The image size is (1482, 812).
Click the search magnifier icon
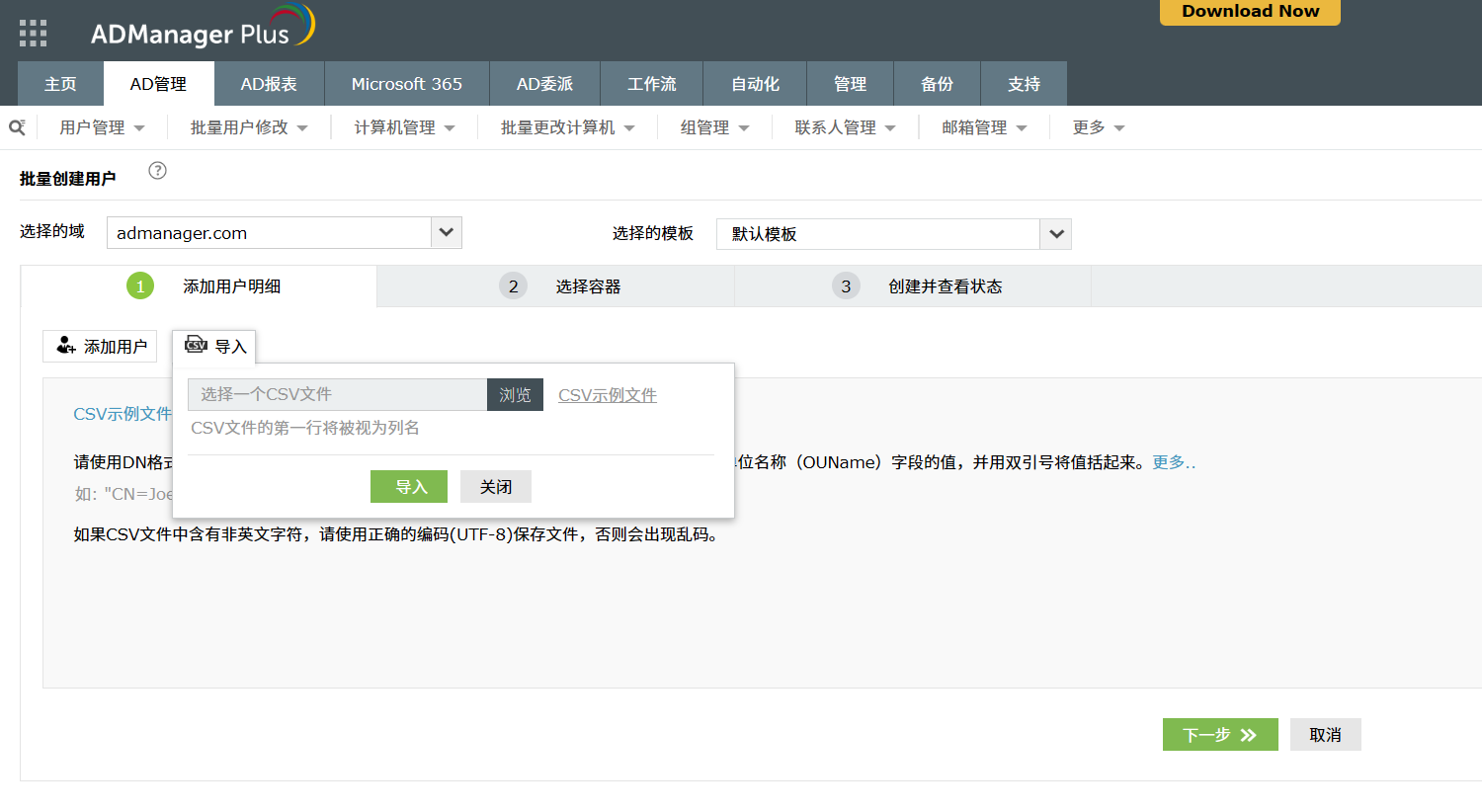pyautogui.click(x=17, y=127)
